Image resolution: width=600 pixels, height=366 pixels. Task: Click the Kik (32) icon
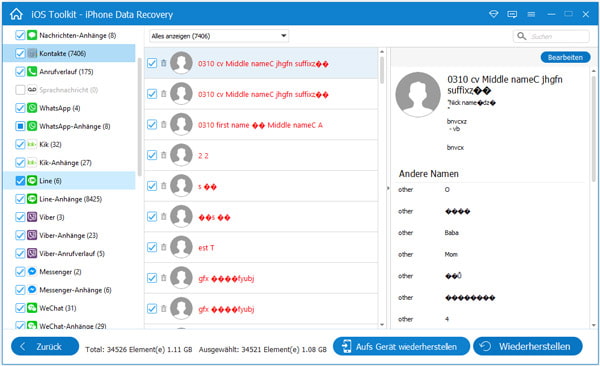pyautogui.click(x=32, y=144)
